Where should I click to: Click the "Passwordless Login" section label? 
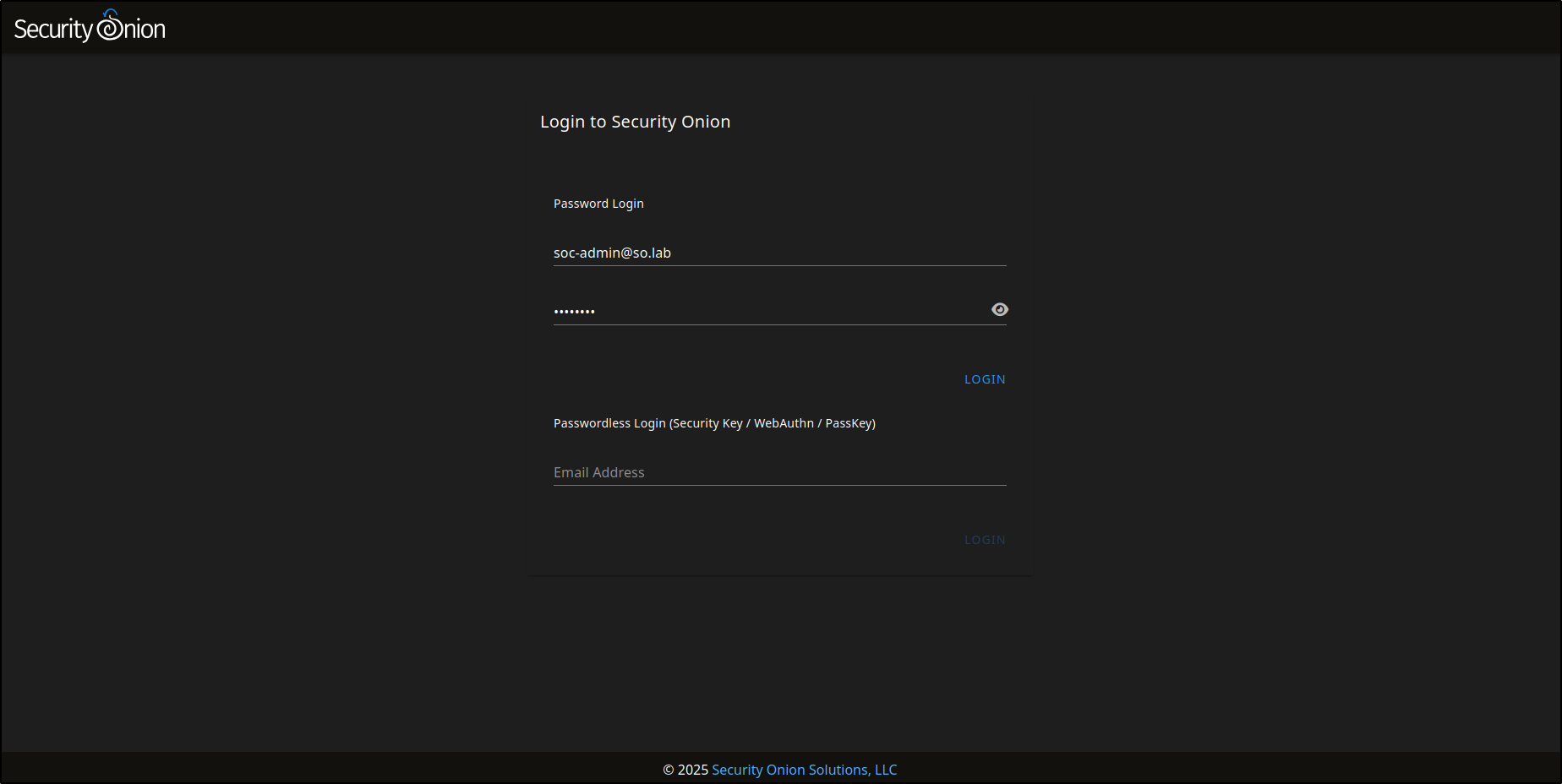[x=609, y=423]
